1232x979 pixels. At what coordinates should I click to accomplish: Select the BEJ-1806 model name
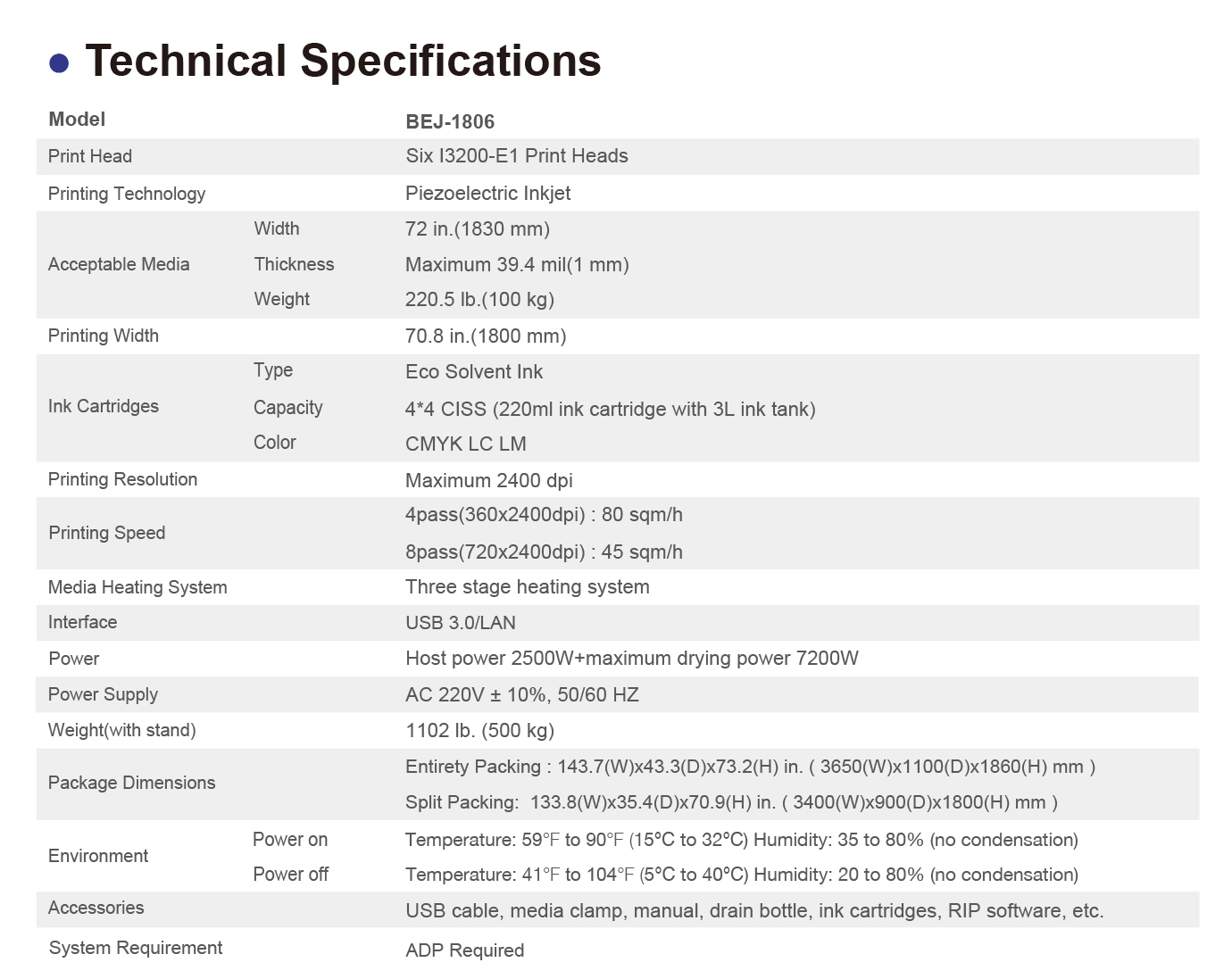click(x=450, y=122)
